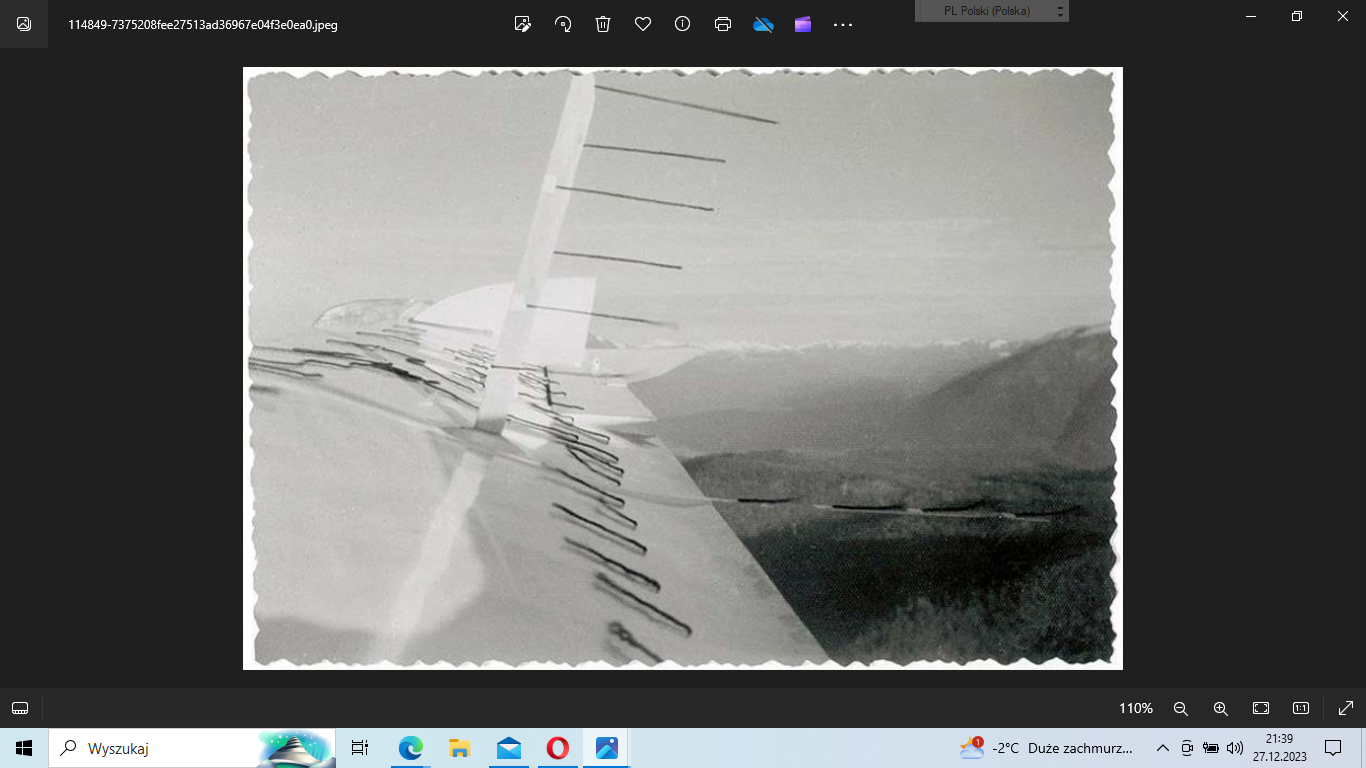This screenshot has width=1366, height=768.
Task: Open the See more three-dots menu
Action: (843, 24)
